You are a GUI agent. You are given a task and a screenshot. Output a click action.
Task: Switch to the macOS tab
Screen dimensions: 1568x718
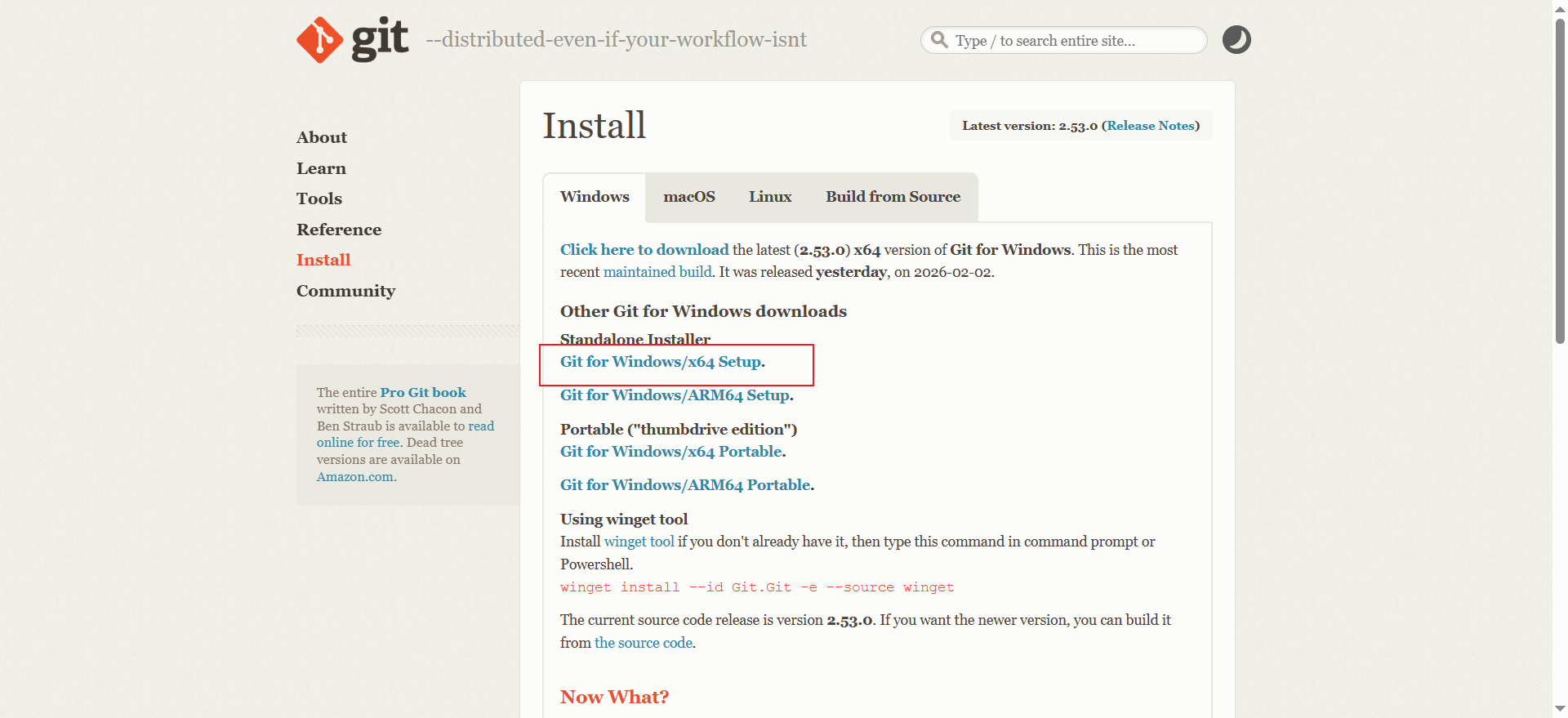[689, 197]
